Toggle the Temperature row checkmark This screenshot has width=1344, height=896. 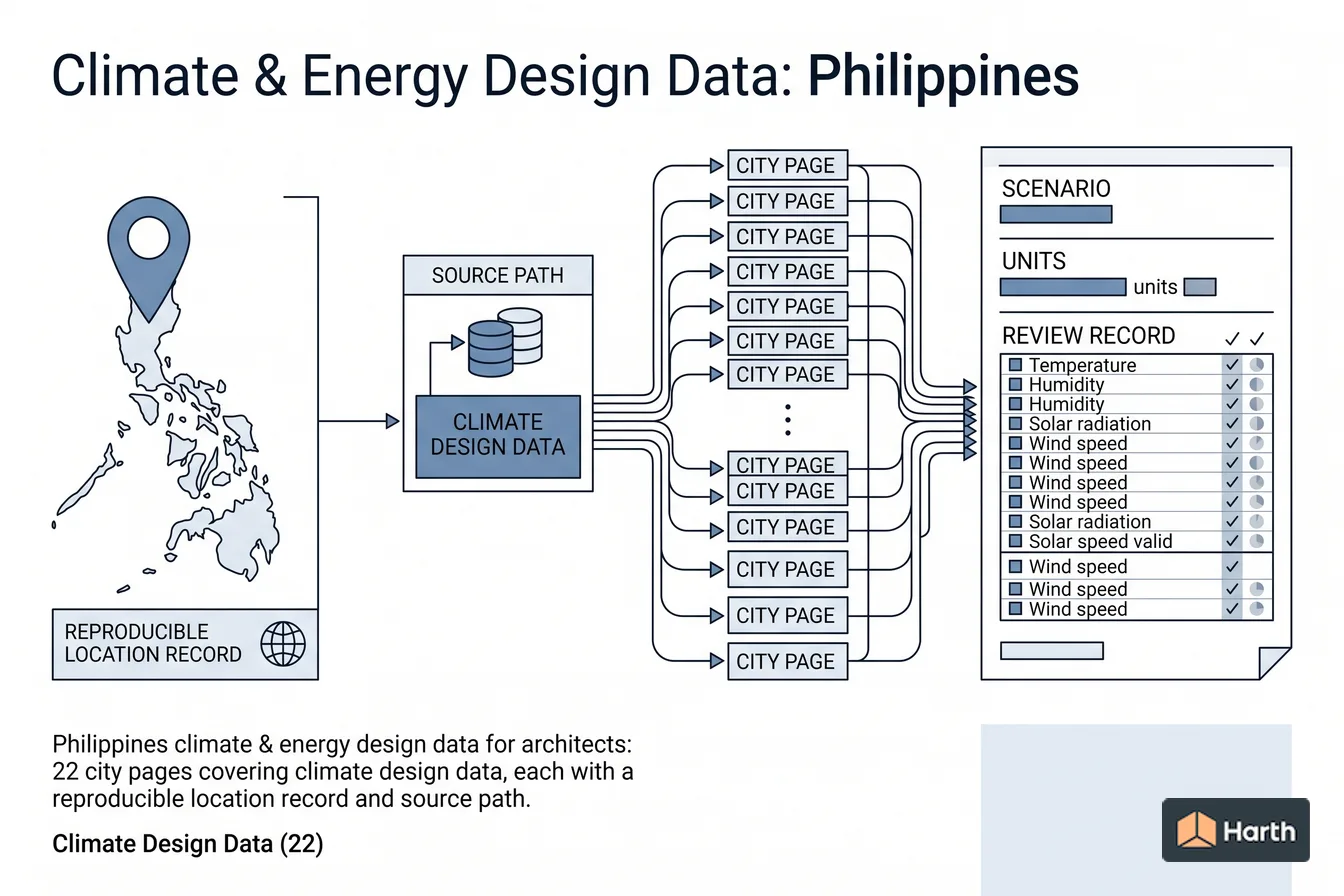coord(1232,365)
